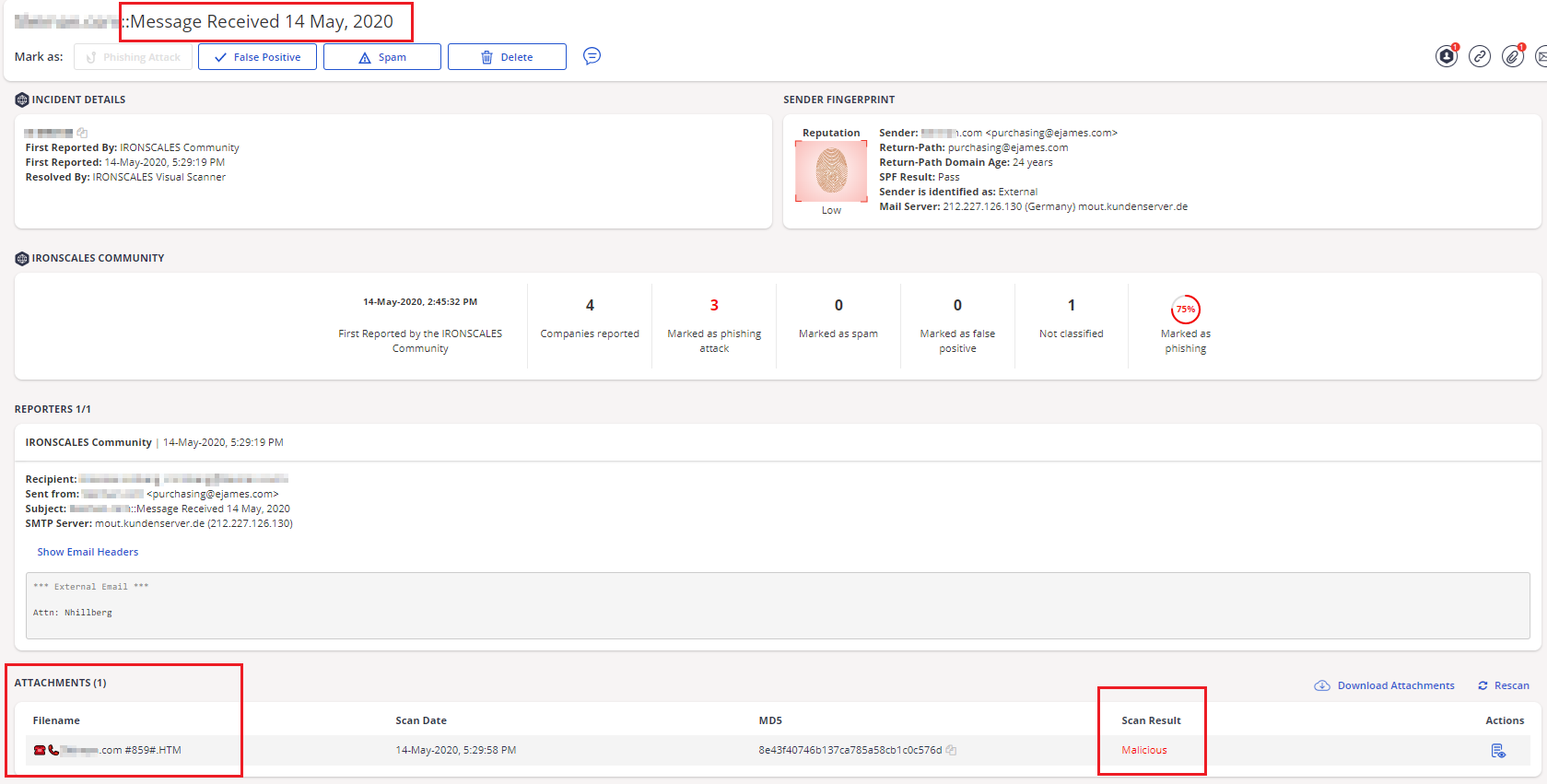Image resolution: width=1547 pixels, height=784 pixels.
Task: Open the #859#.HTM attachment filename
Action: point(108,750)
